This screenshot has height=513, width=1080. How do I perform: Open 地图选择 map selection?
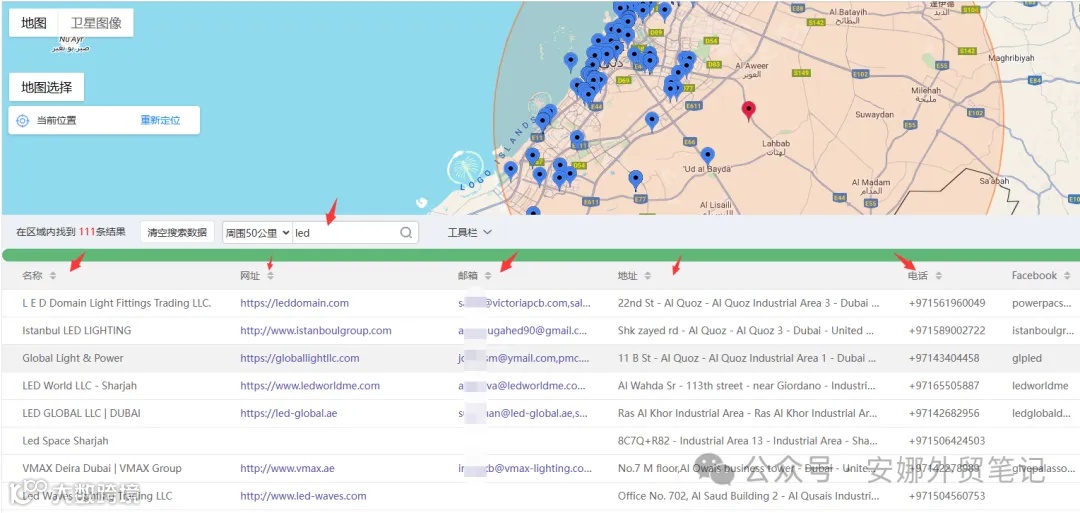click(x=46, y=87)
